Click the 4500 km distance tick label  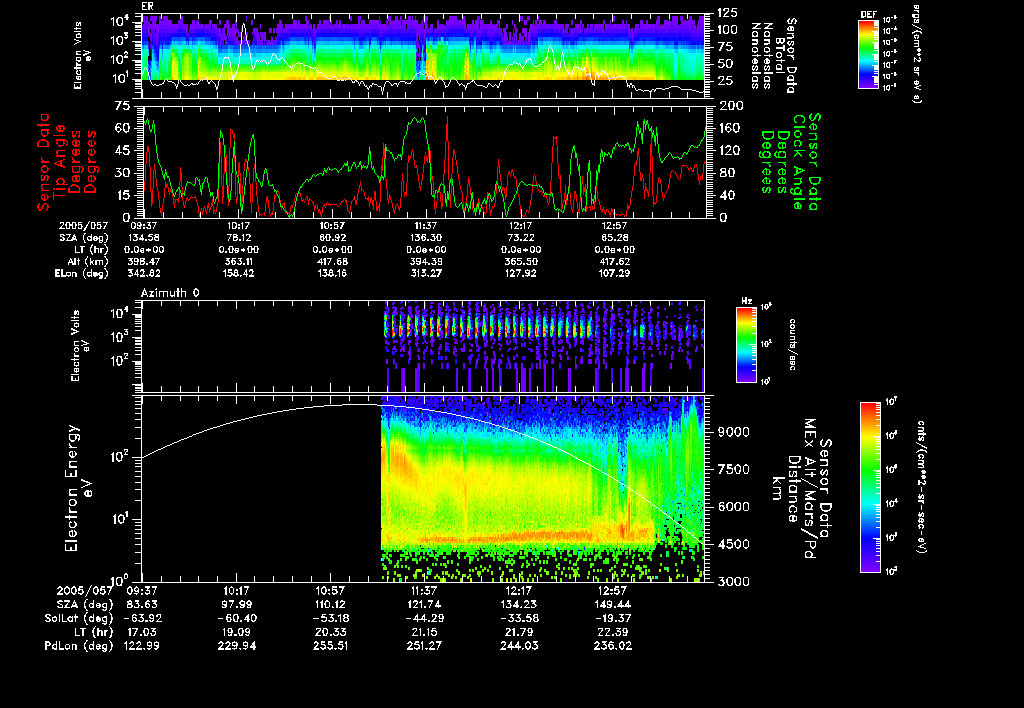(733, 544)
